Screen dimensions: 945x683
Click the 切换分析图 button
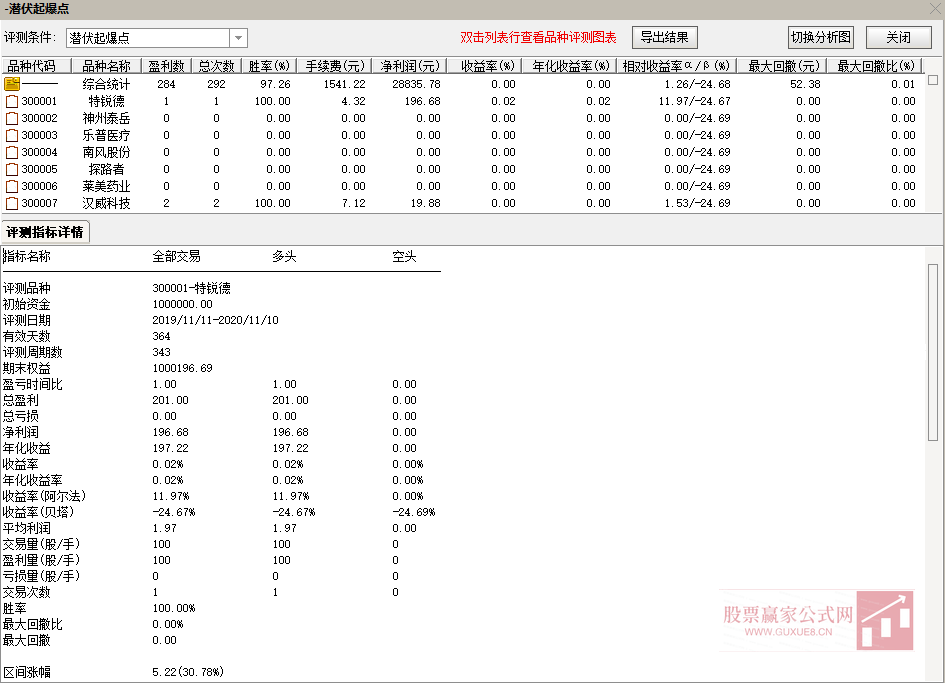(x=820, y=36)
